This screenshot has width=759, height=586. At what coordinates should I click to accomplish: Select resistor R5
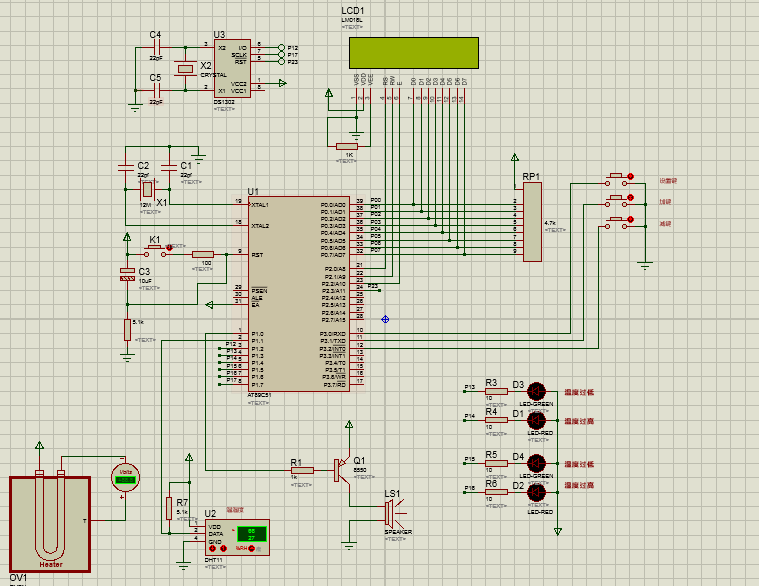496,464
